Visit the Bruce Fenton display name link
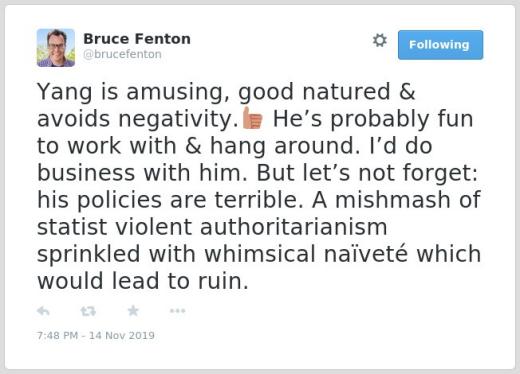Screen dimensions: 520x374 (137, 39)
